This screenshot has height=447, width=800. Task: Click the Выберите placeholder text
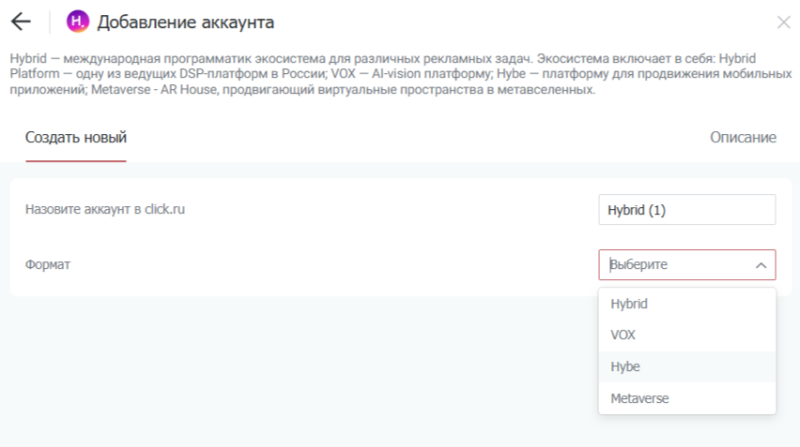(x=639, y=265)
